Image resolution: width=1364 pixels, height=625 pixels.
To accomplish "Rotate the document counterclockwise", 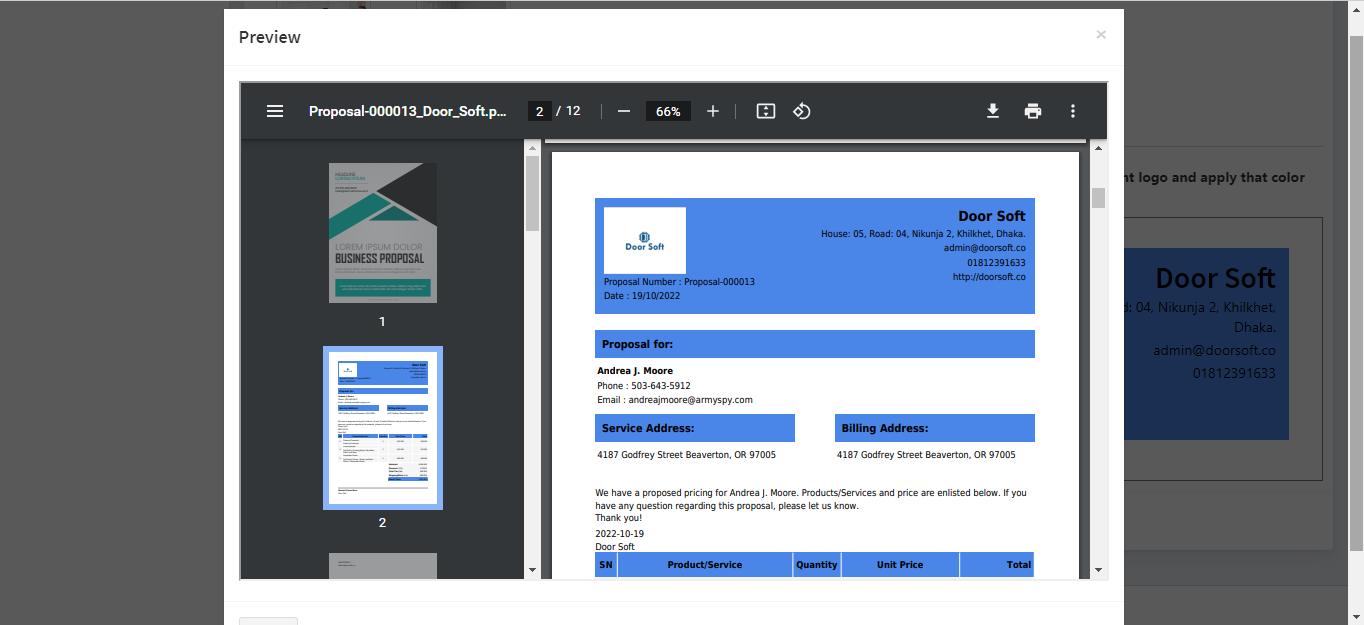I will point(801,111).
